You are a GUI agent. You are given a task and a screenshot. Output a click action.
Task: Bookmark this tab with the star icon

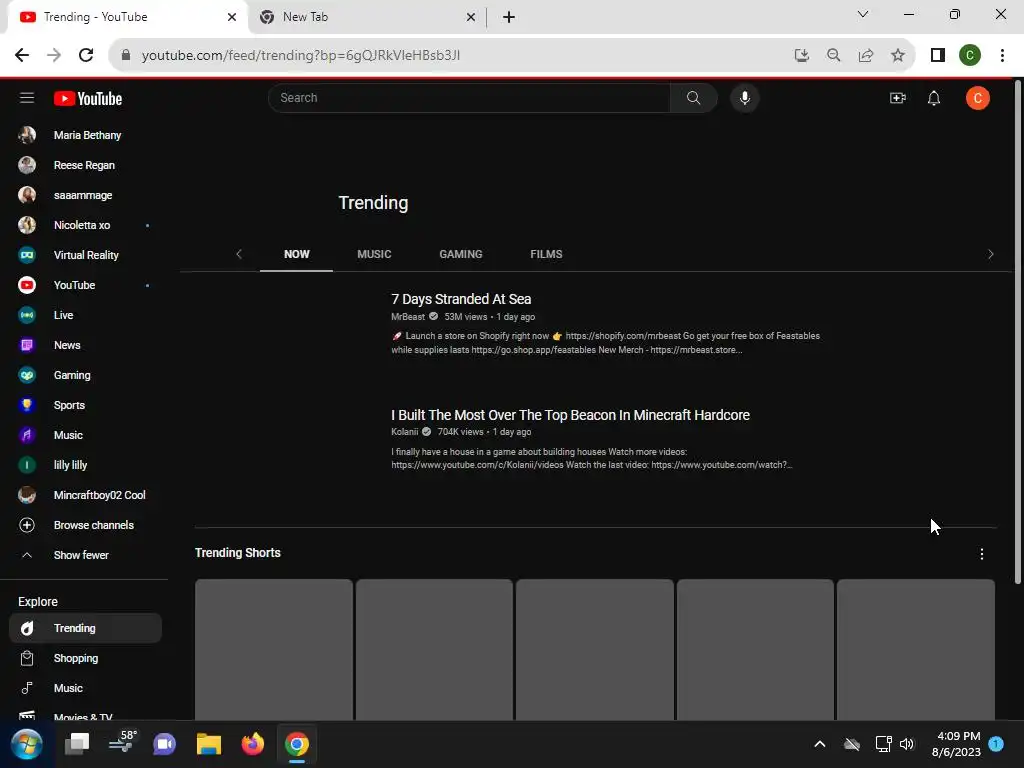(x=898, y=55)
